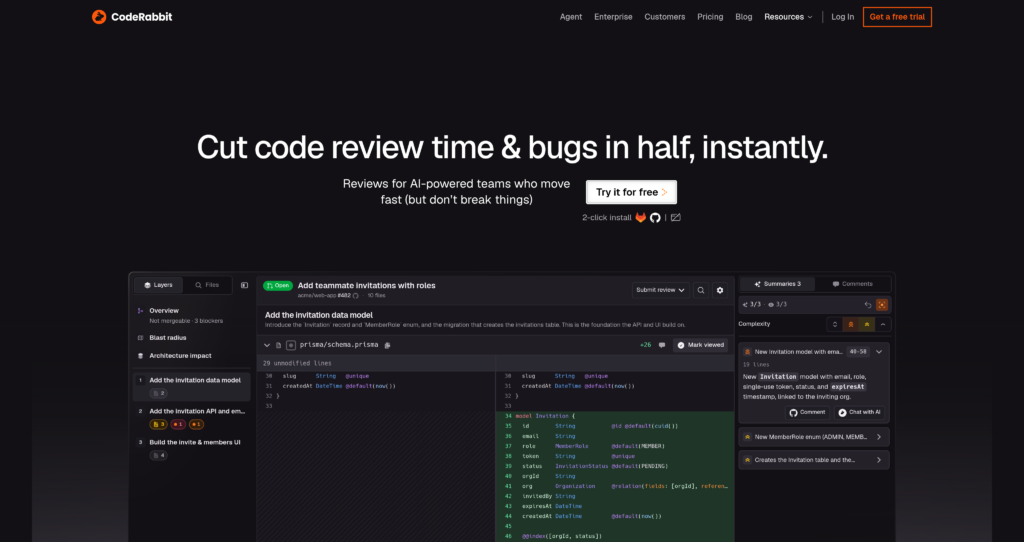Click the red 1 badge under Add the invitation API

pyautogui.click(x=178, y=424)
